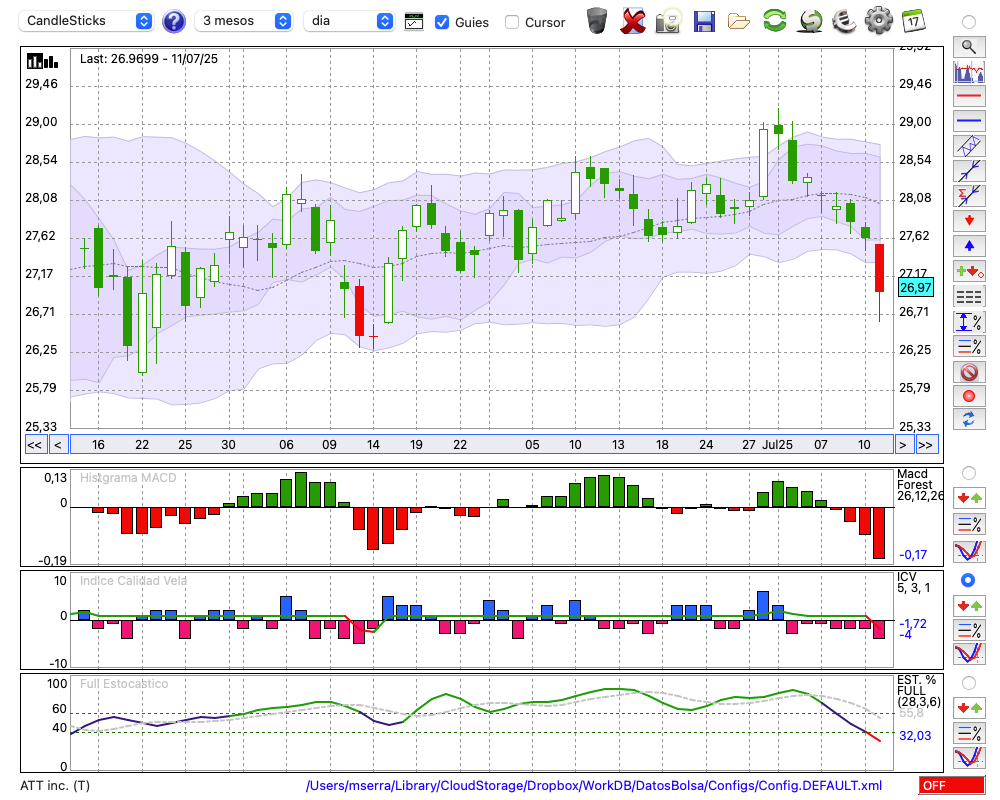Click MACD panel red/green arrows button
Viewport: 1000px width, 800px height.
coord(969,498)
